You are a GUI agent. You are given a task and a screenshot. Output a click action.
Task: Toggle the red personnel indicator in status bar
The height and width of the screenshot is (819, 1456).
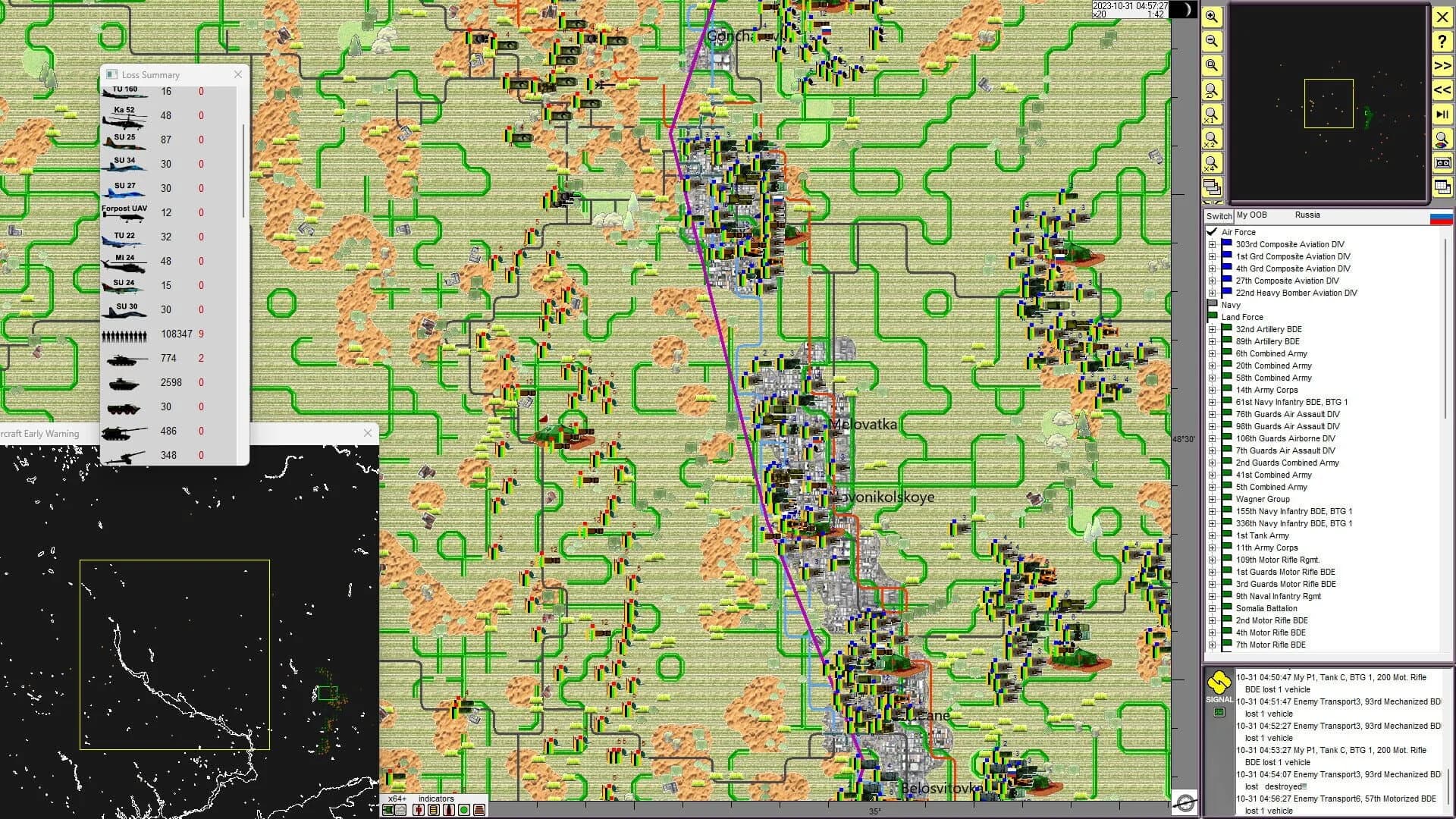point(418,809)
